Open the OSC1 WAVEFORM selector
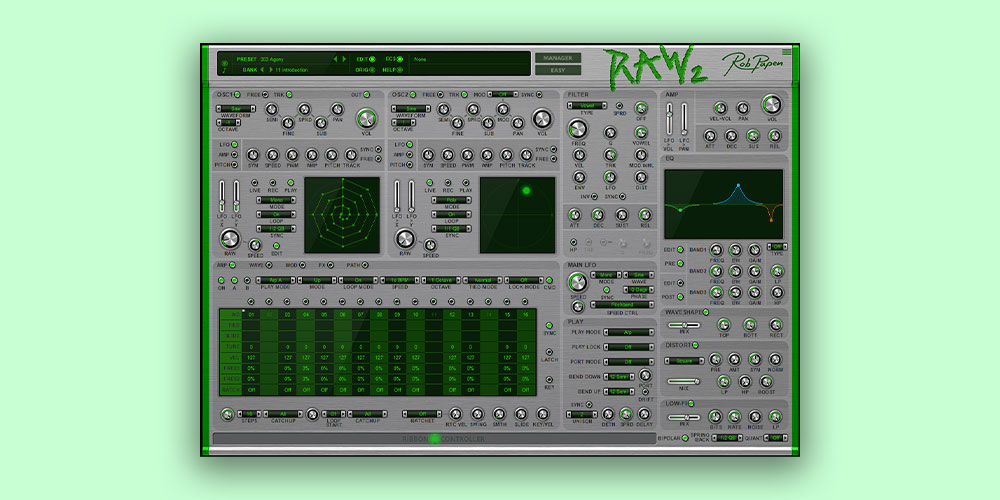Screen dimensions: 1000x500 pos(236,108)
